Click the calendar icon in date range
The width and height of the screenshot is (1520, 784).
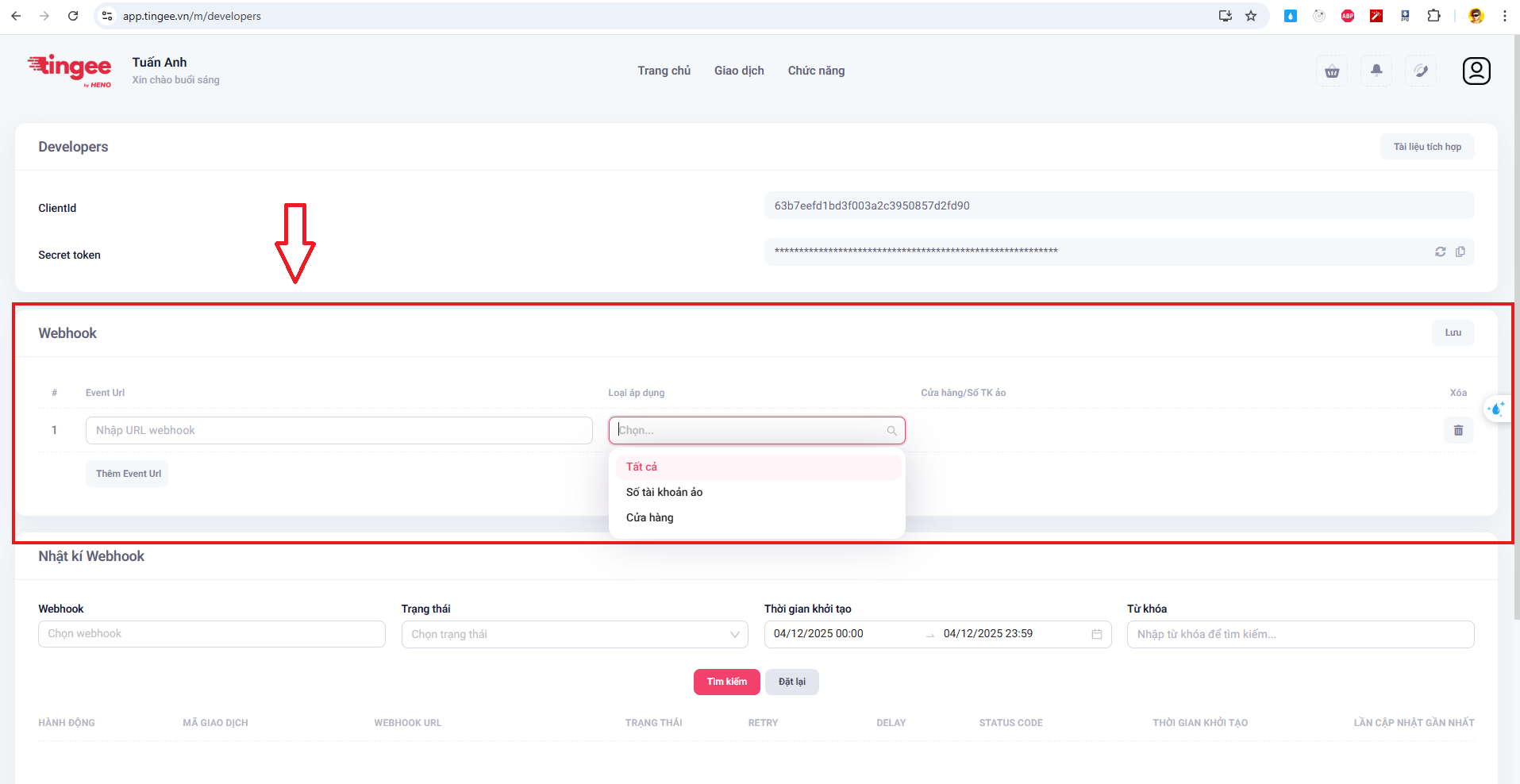pyautogui.click(x=1096, y=634)
